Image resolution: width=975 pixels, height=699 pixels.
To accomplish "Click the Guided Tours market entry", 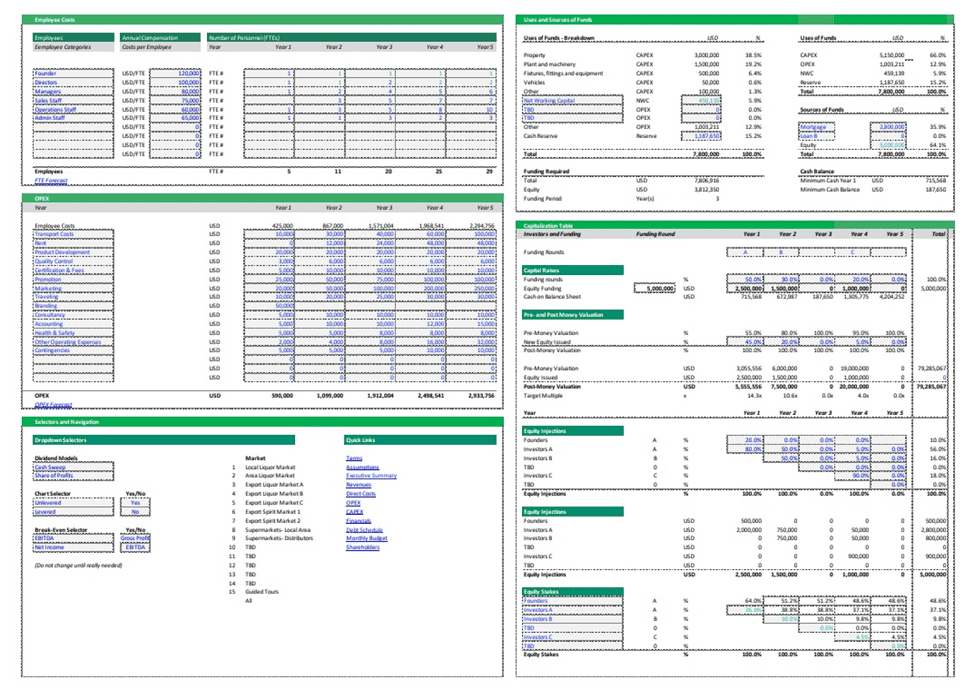I will pos(262,592).
